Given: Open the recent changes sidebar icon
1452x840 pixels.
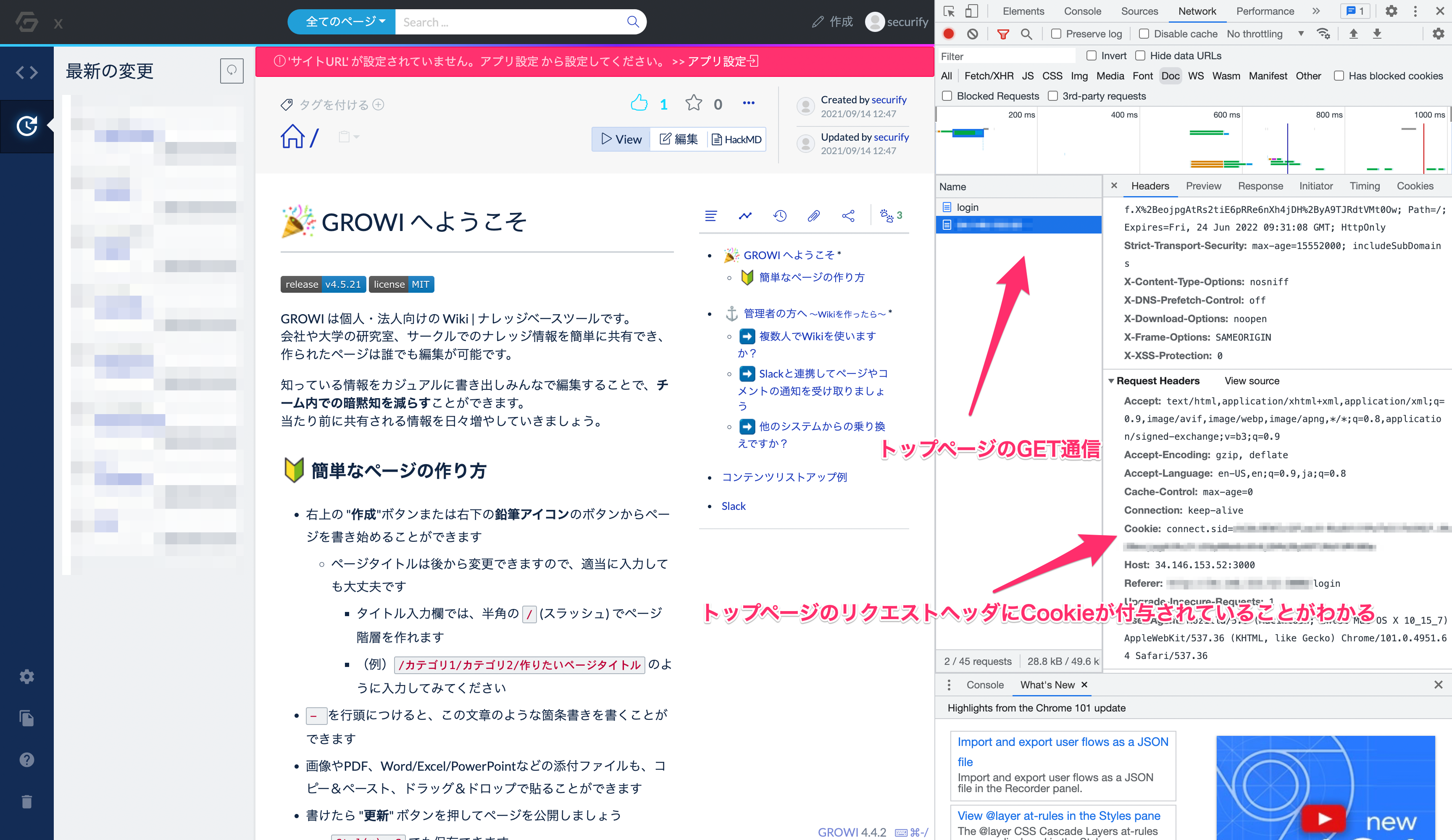Looking at the screenshot, I should (26, 126).
